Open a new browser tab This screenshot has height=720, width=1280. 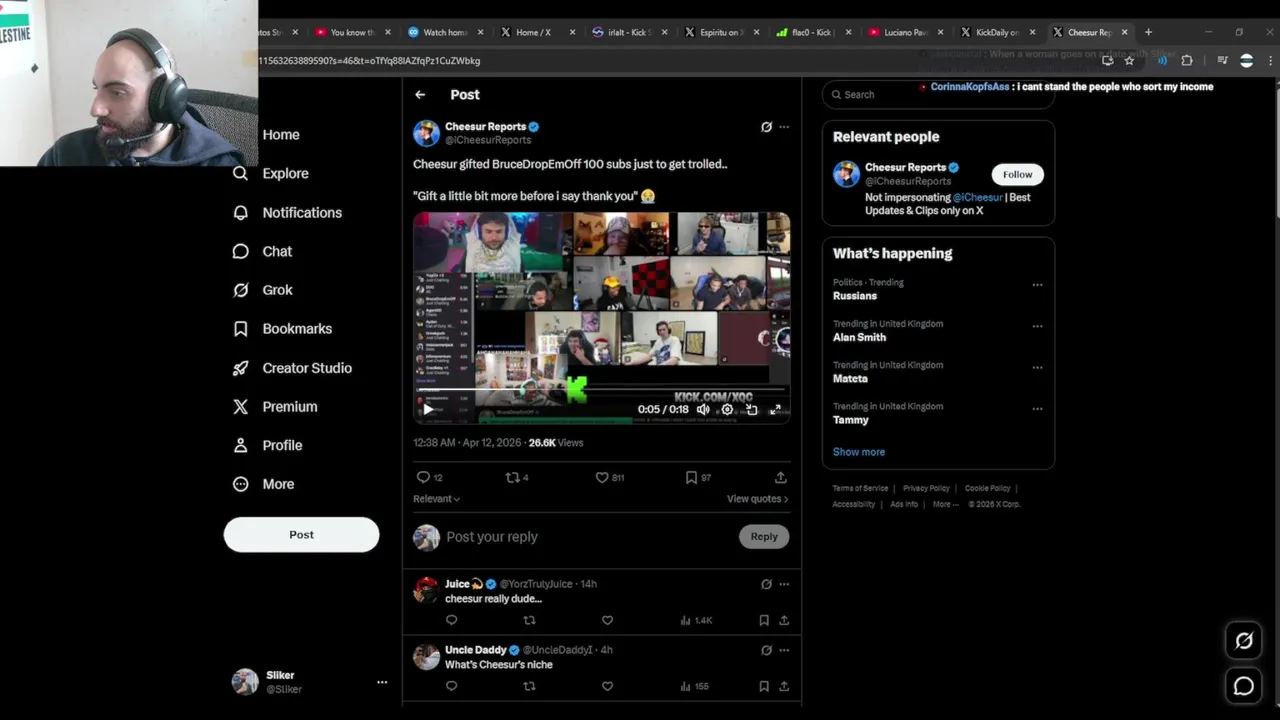click(x=1148, y=32)
